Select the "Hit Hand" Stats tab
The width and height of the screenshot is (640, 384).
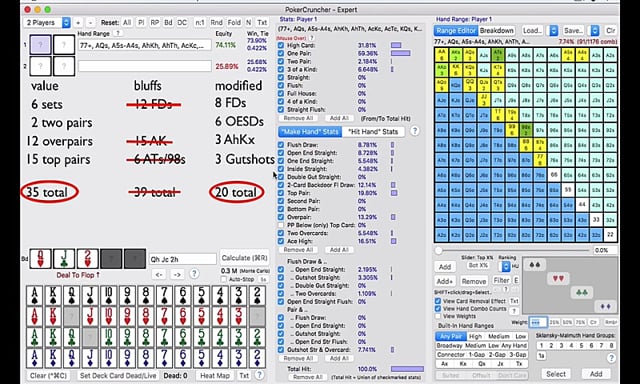point(373,131)
